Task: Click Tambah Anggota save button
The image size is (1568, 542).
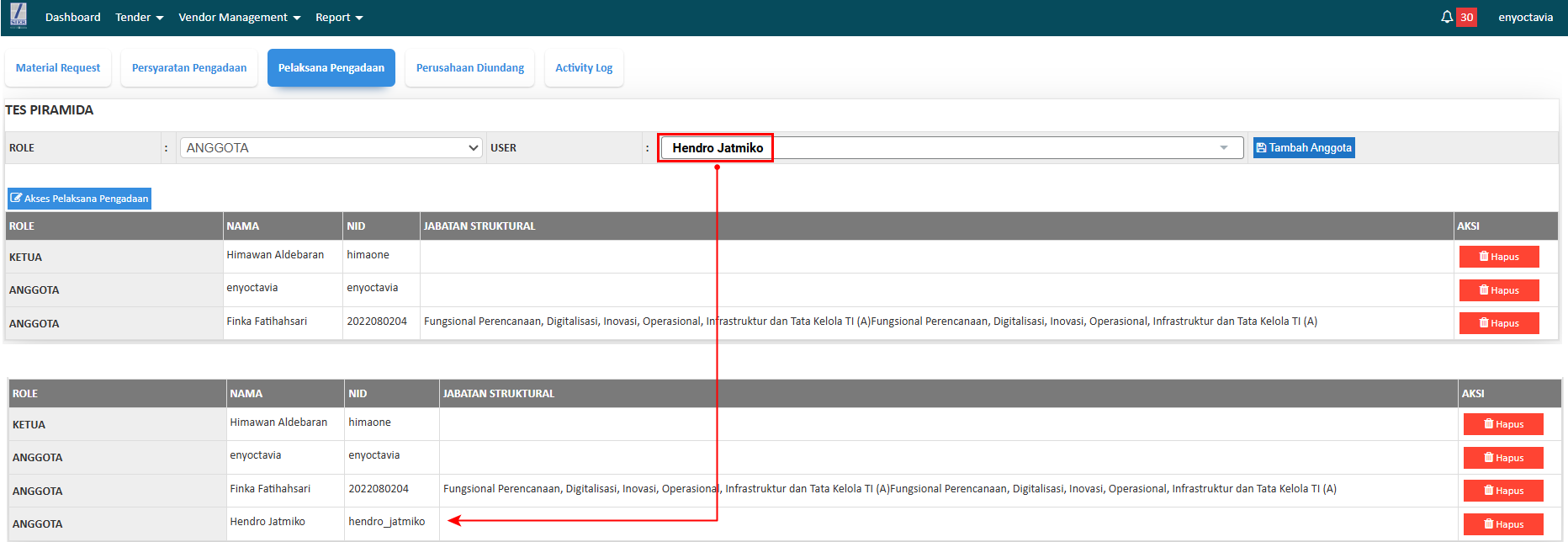Action: coord(1304,148)
